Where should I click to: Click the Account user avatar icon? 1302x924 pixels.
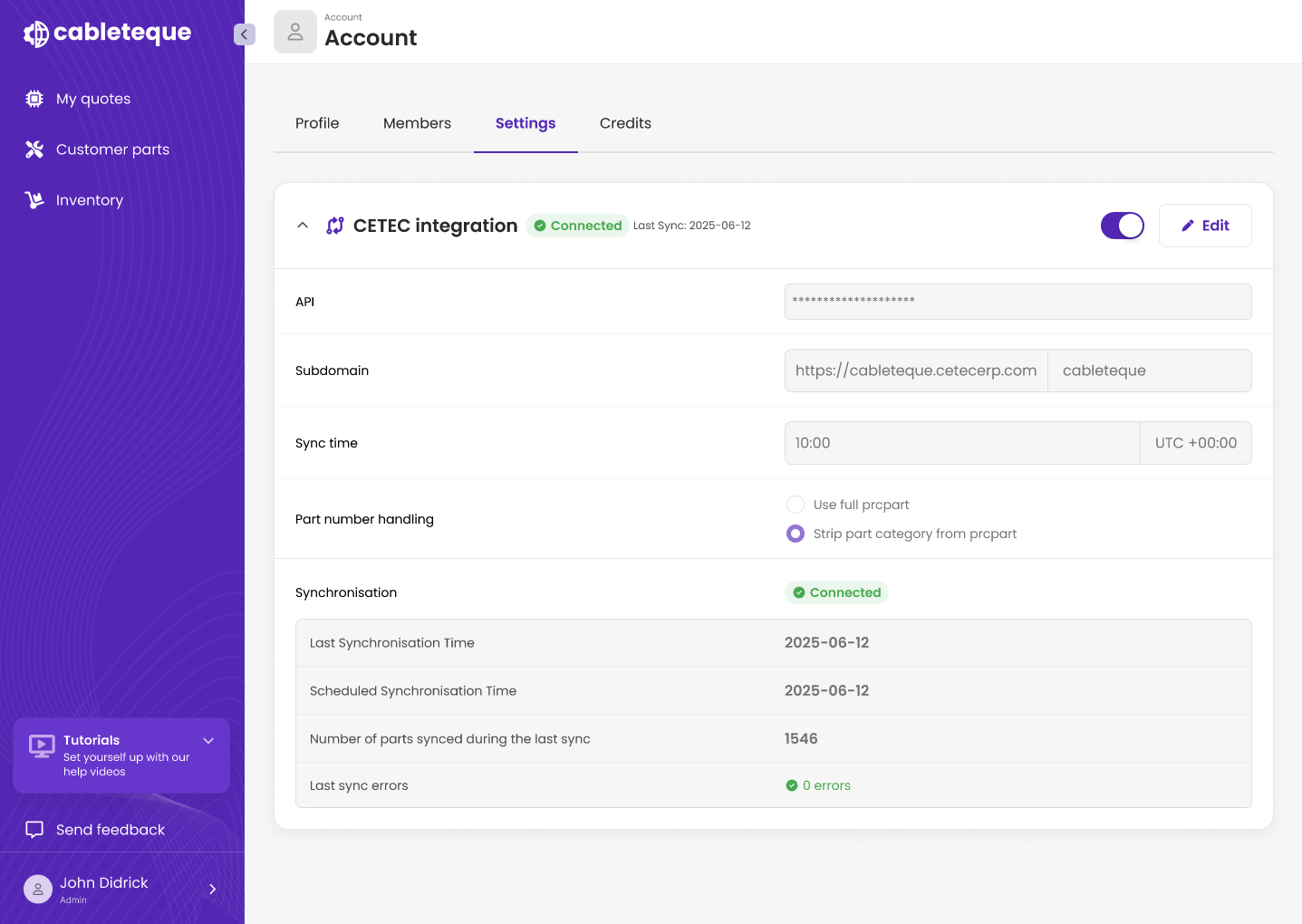point(294,33)
